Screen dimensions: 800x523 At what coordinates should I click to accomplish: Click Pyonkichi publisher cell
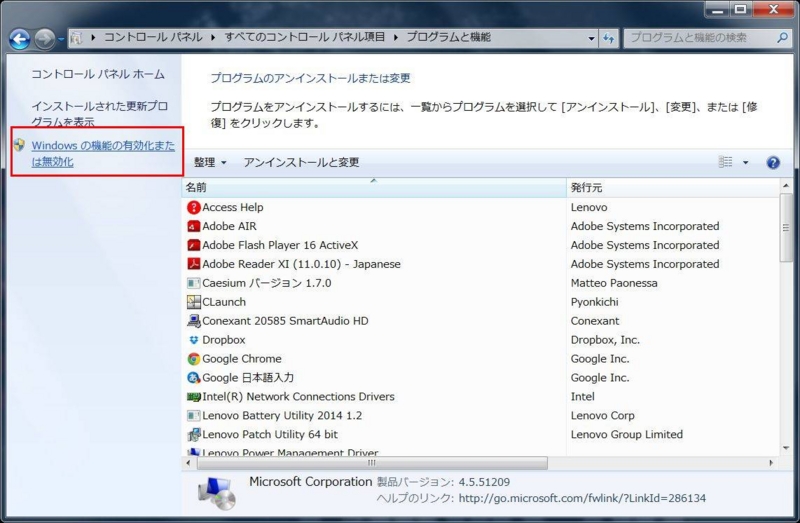tap(594, 302)
